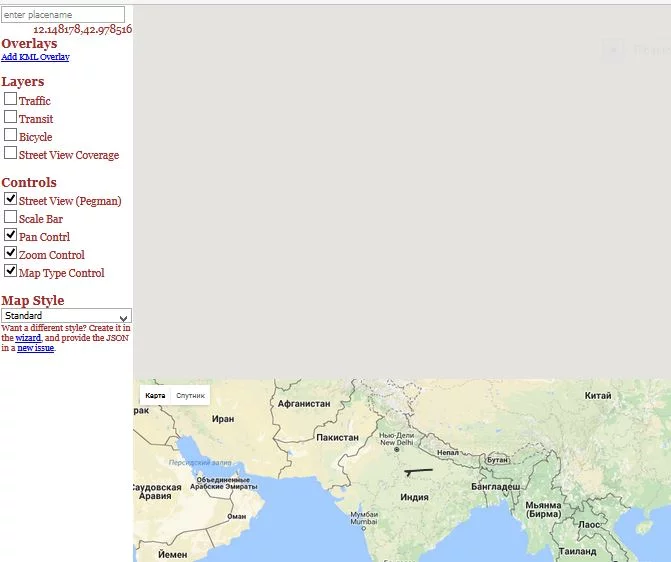Screen dimensions: 671x562
Task: Click the New Delhi city marker
Action: (x=397, y=449)
